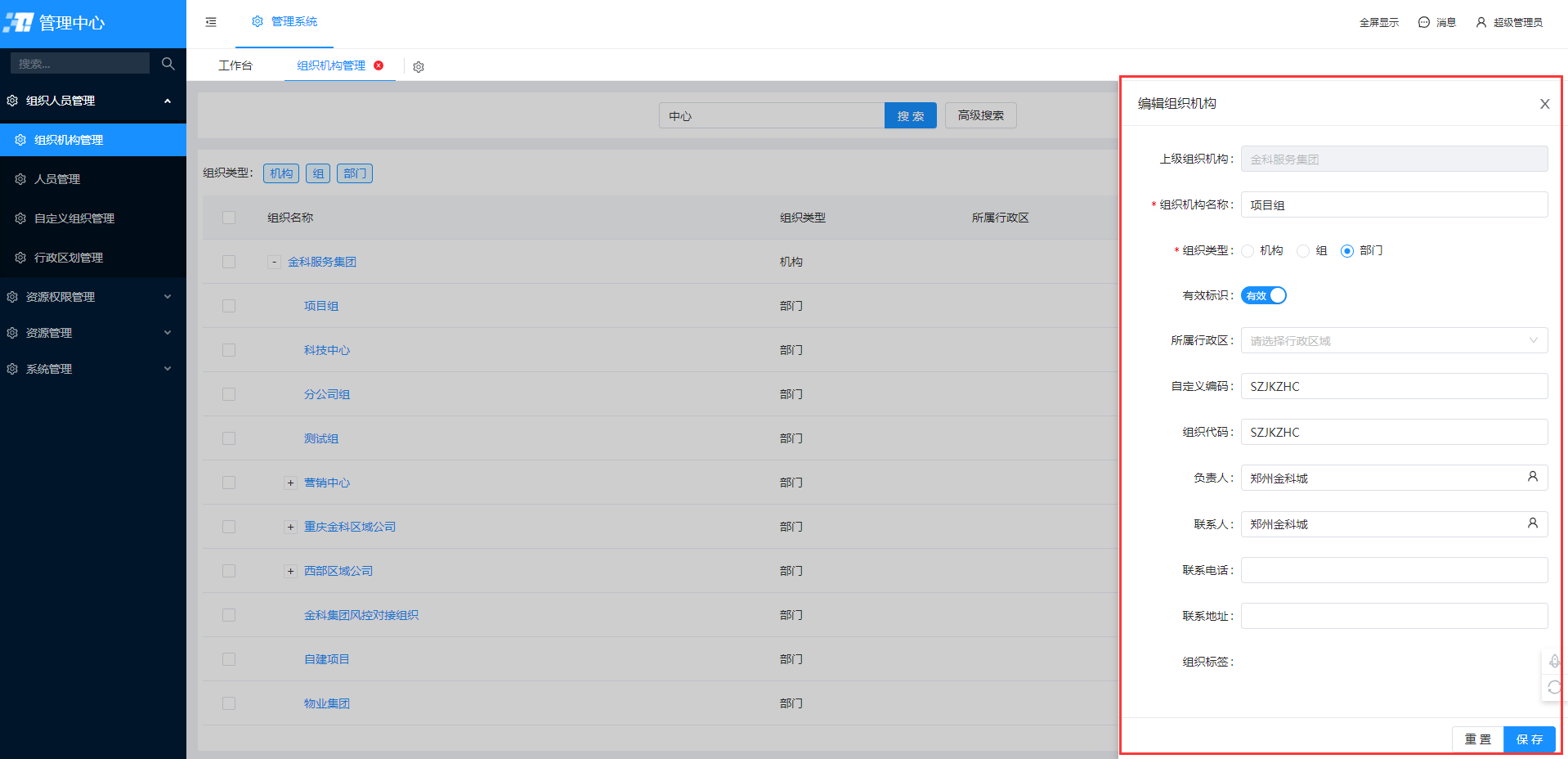
Task: Check the box for 物业集团 row
Action: click(x=229, y=703)
